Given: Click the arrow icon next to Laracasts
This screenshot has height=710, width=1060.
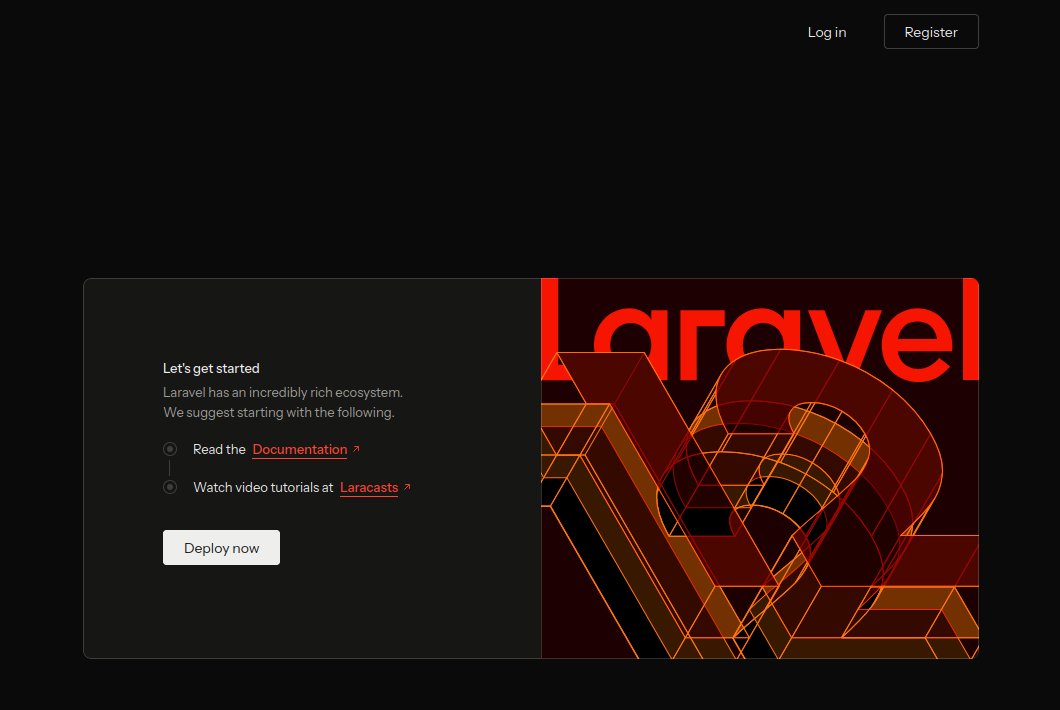Looking at the screenshot, I should point(407,487).
